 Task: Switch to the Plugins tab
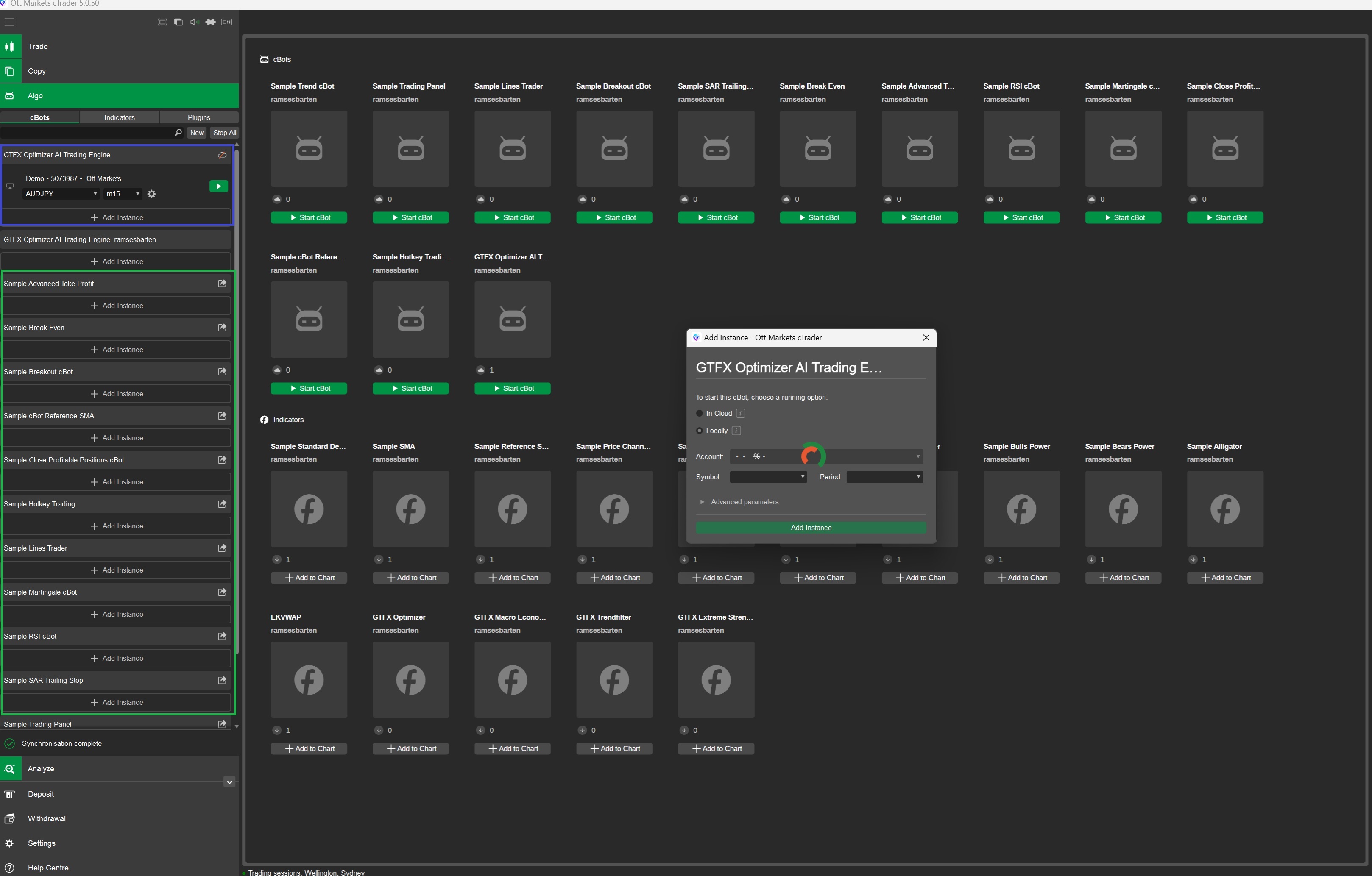coord(199,118)
